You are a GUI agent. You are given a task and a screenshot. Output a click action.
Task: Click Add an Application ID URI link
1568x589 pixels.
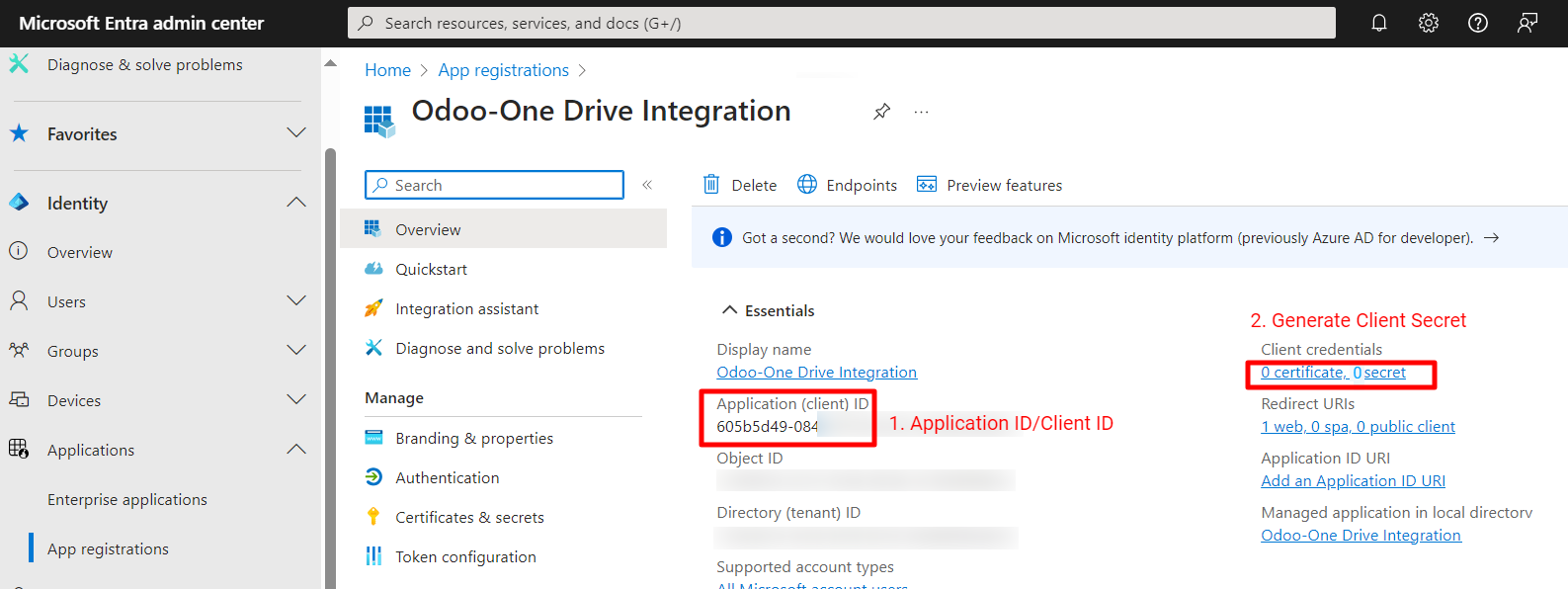tap(1353, 481)
